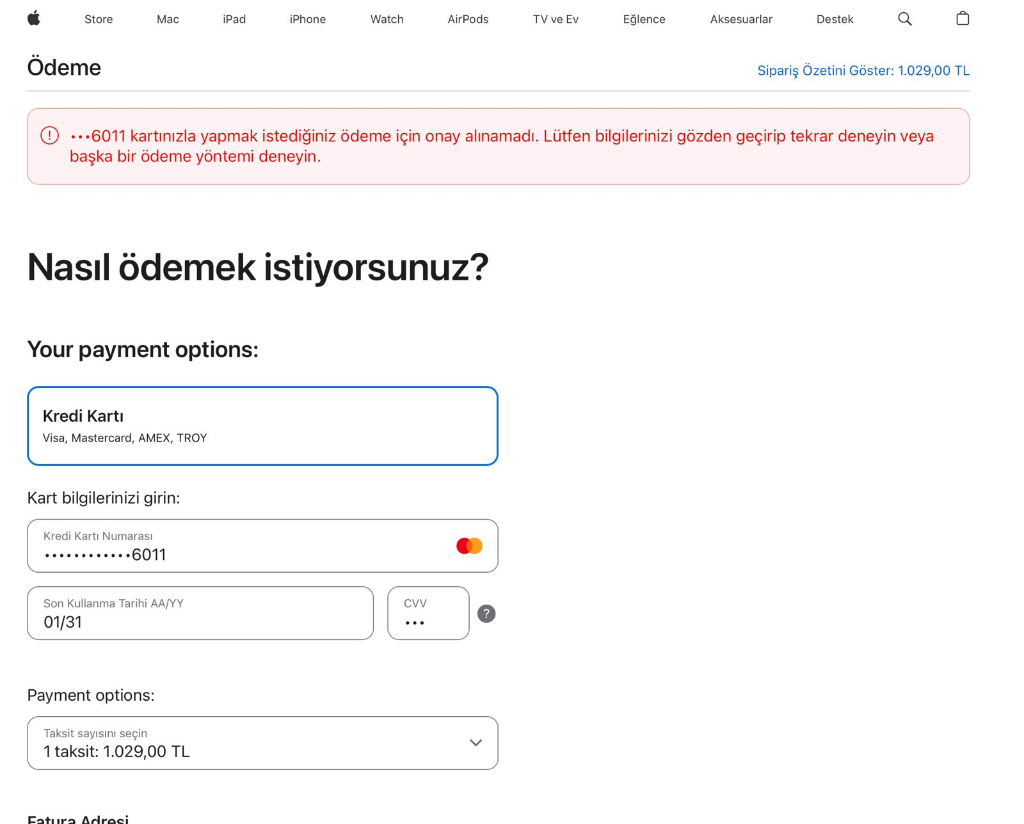The image size is (1024, 824).
Task: Open the search icon in the top bar
Action: 904,18
